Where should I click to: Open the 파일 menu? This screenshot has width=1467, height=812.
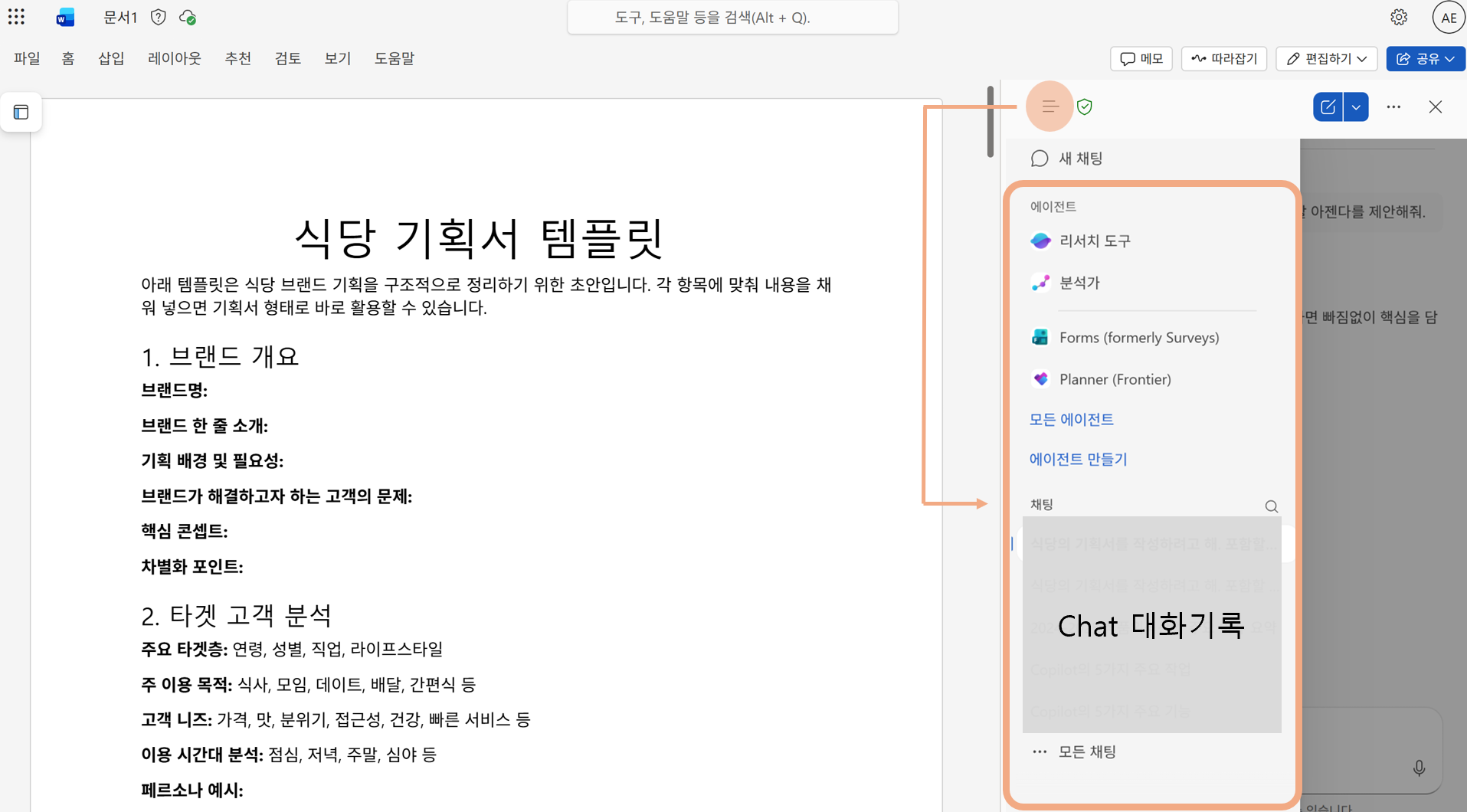(x=27, y=58)
